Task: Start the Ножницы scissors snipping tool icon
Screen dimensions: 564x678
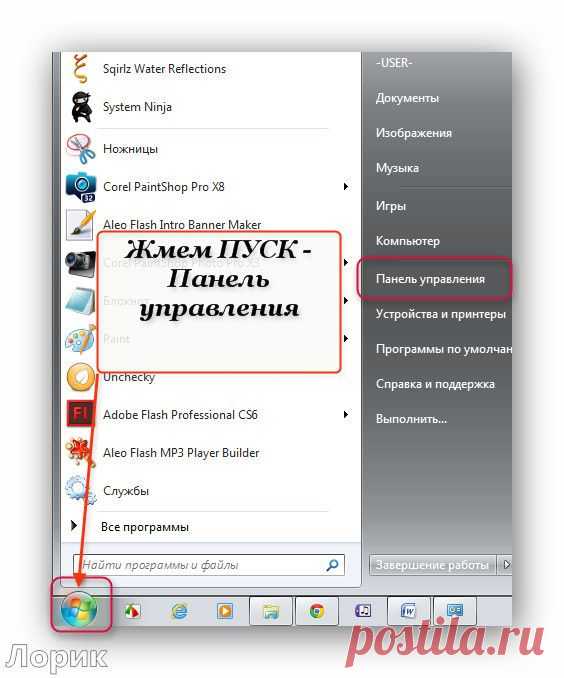Action: [80, 149]
